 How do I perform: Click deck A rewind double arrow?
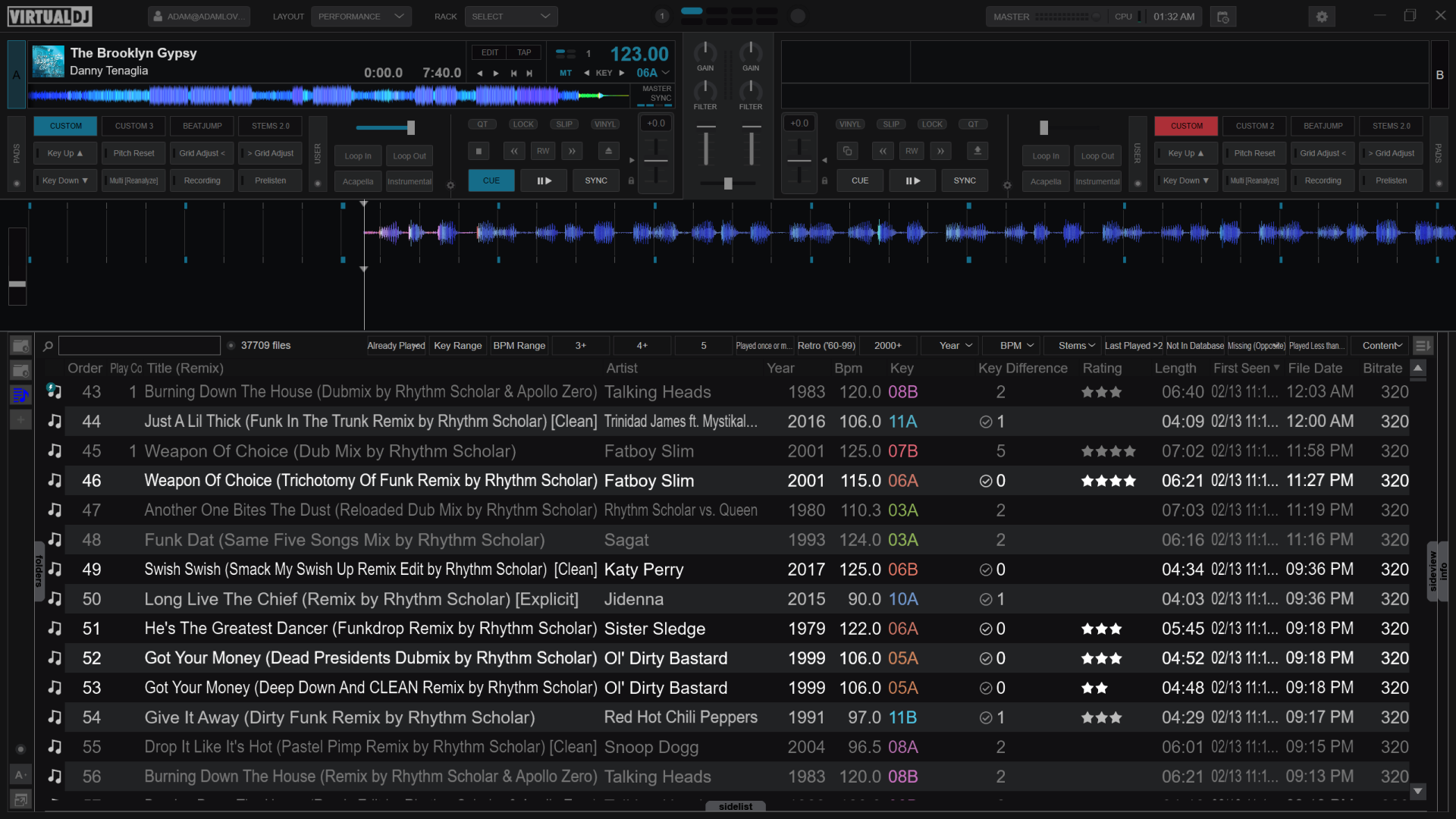[x=514, y=151]
